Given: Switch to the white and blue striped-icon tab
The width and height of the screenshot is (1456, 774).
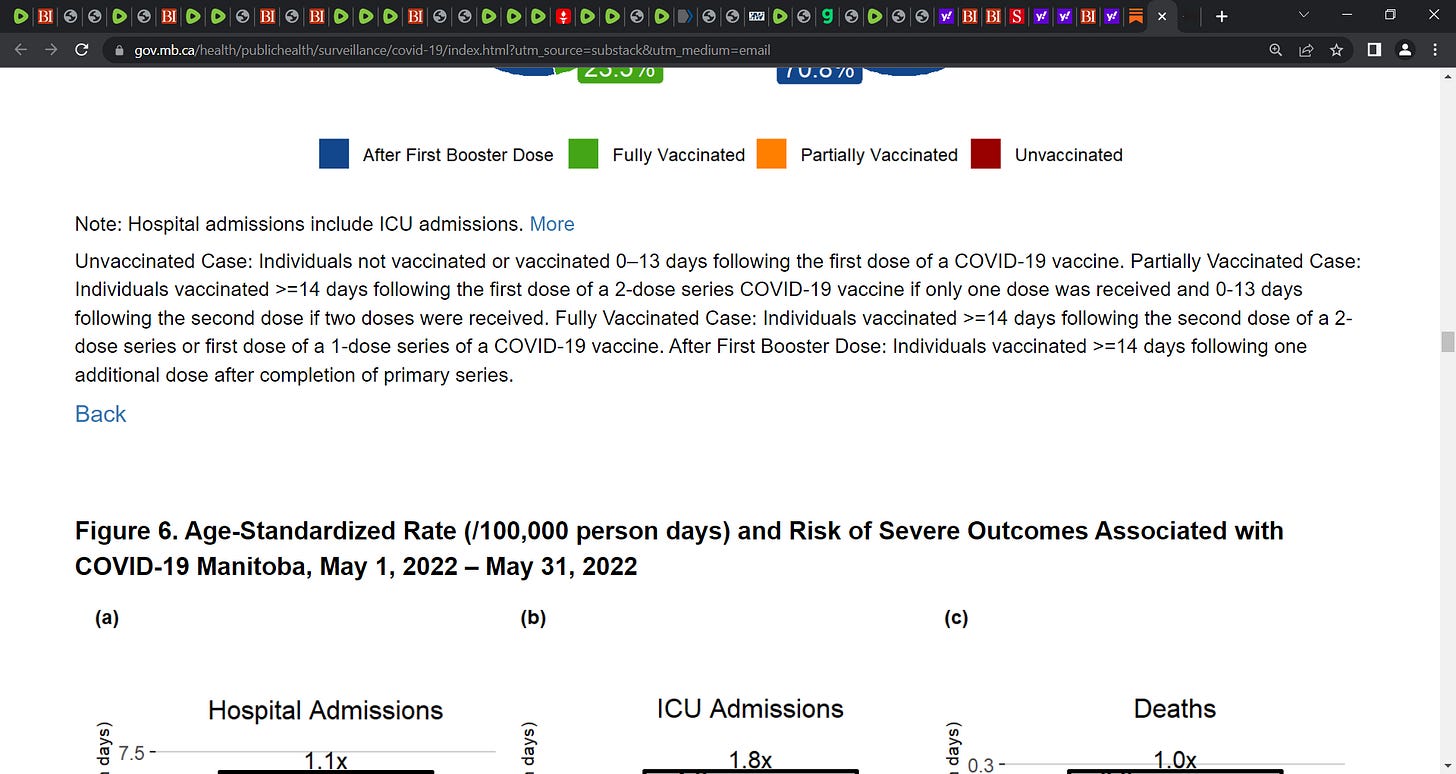Looking at the screenshot, I should [x=757, y=16].
